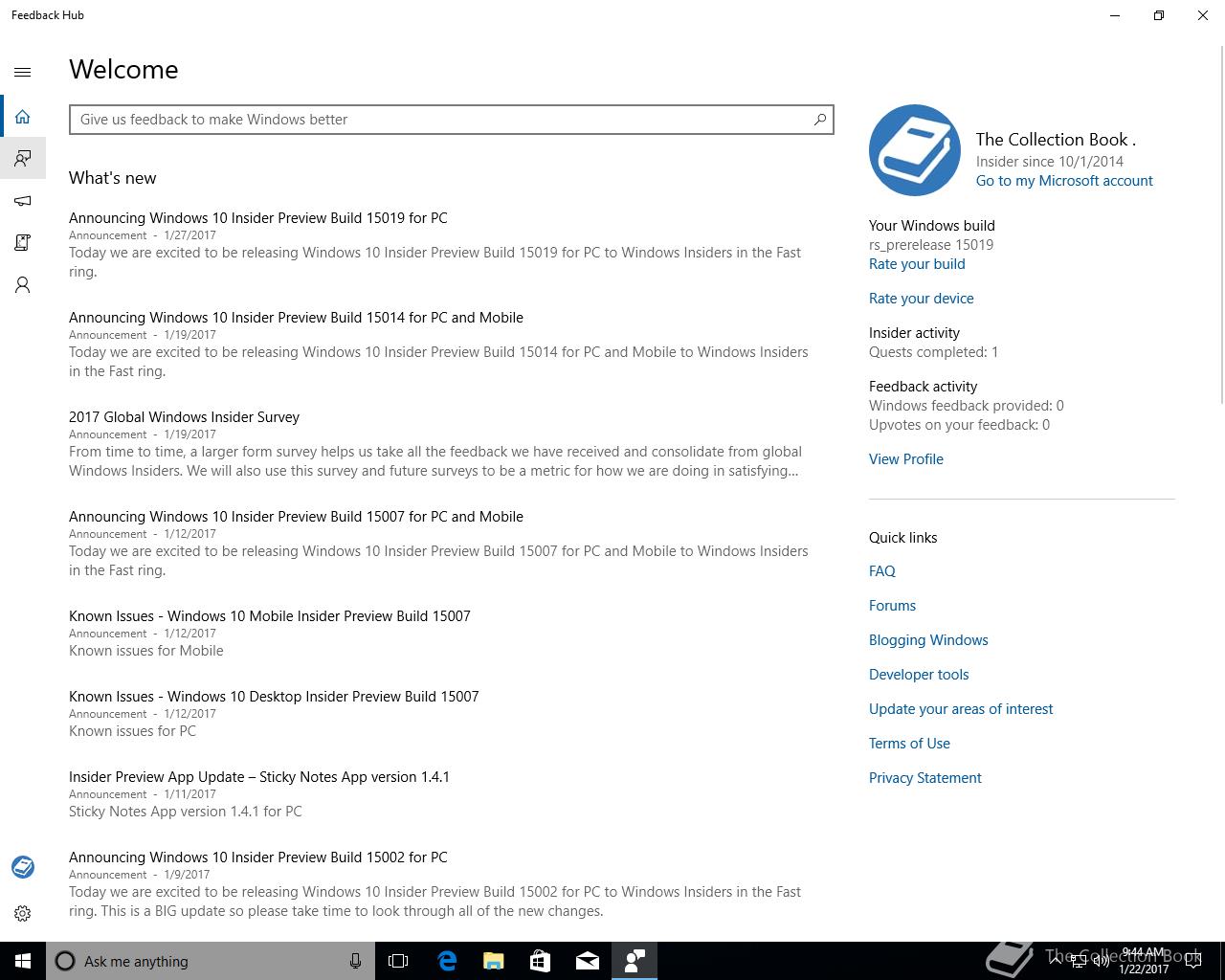Open Go to my Microsoft account link

(1064, 181)
